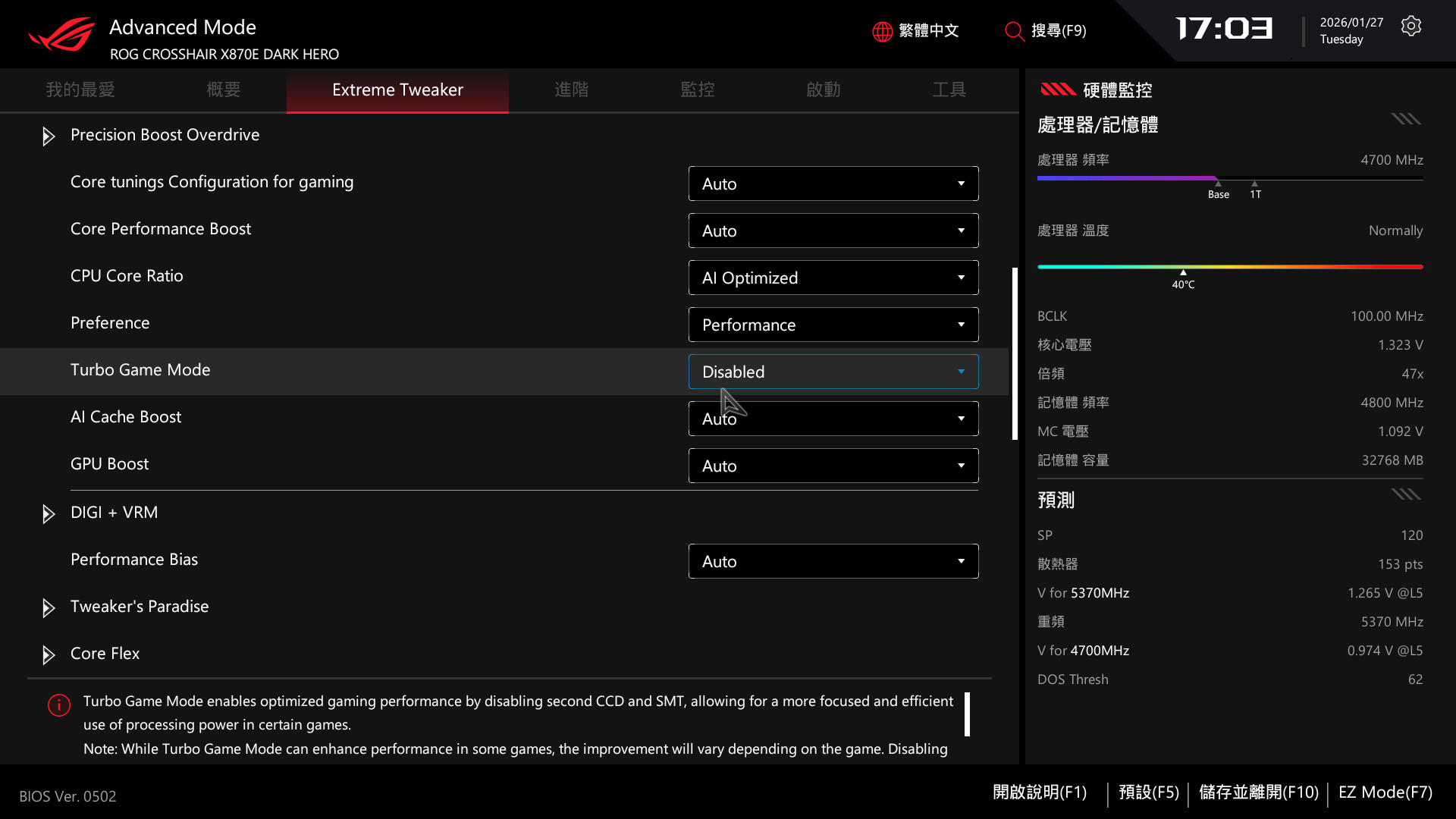Open the Preference dropdown set to Performance
The image size is (1456, 819).
833,325
